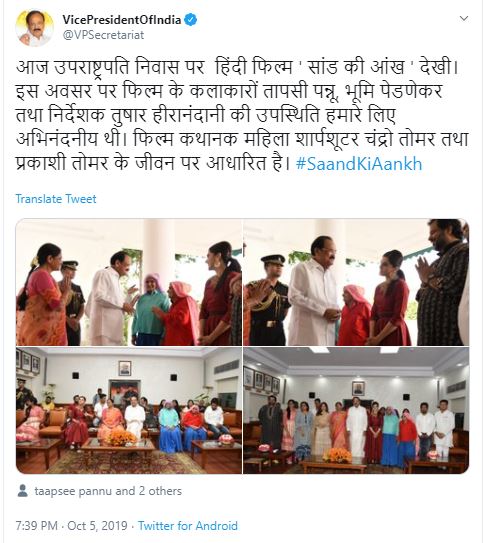The image size is (484, 543).
Task: Open the bottom-right standing group photo
Action: [x=356, y=410]
